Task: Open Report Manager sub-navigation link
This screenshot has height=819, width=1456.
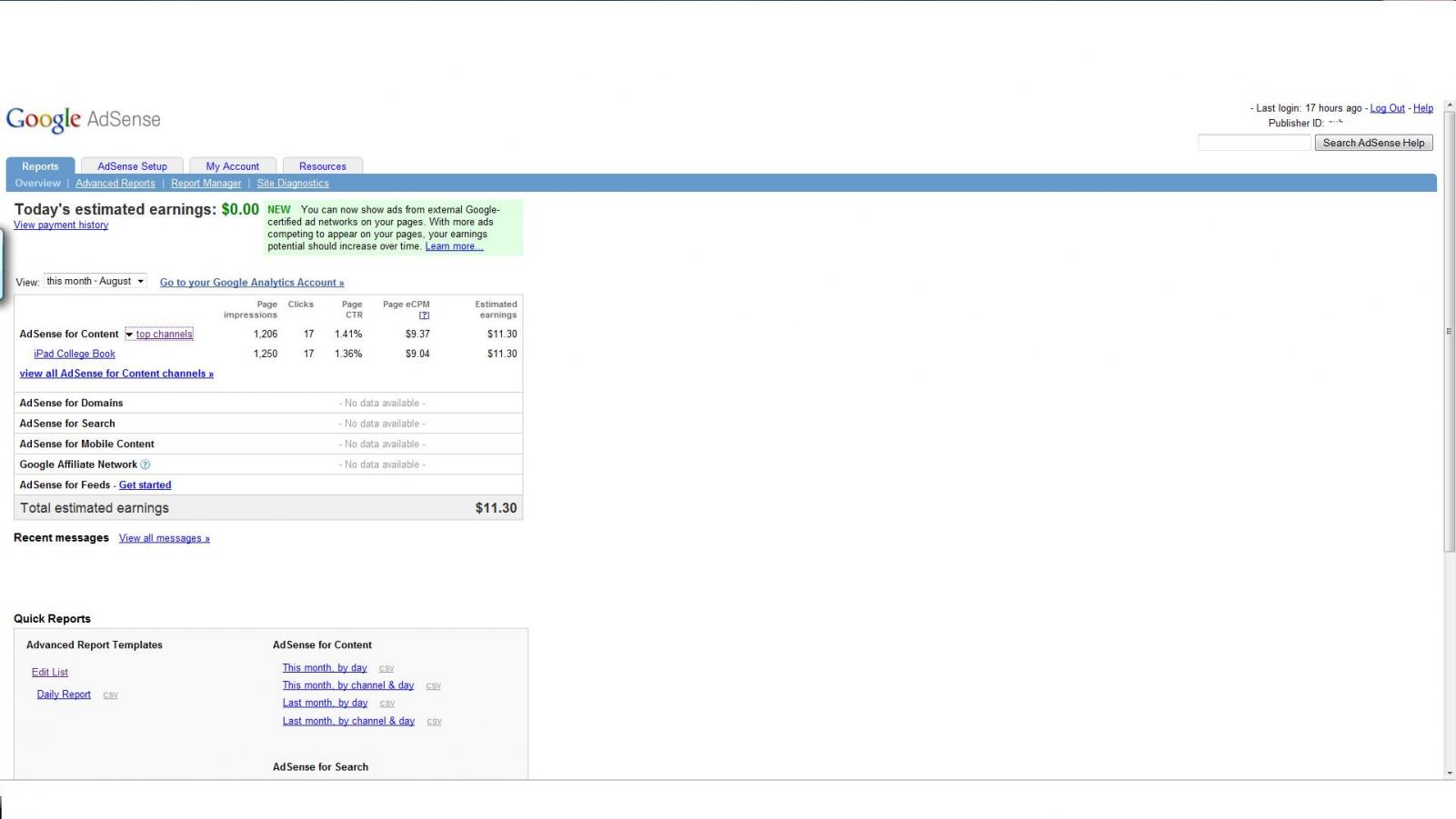Action: (206, 184)
